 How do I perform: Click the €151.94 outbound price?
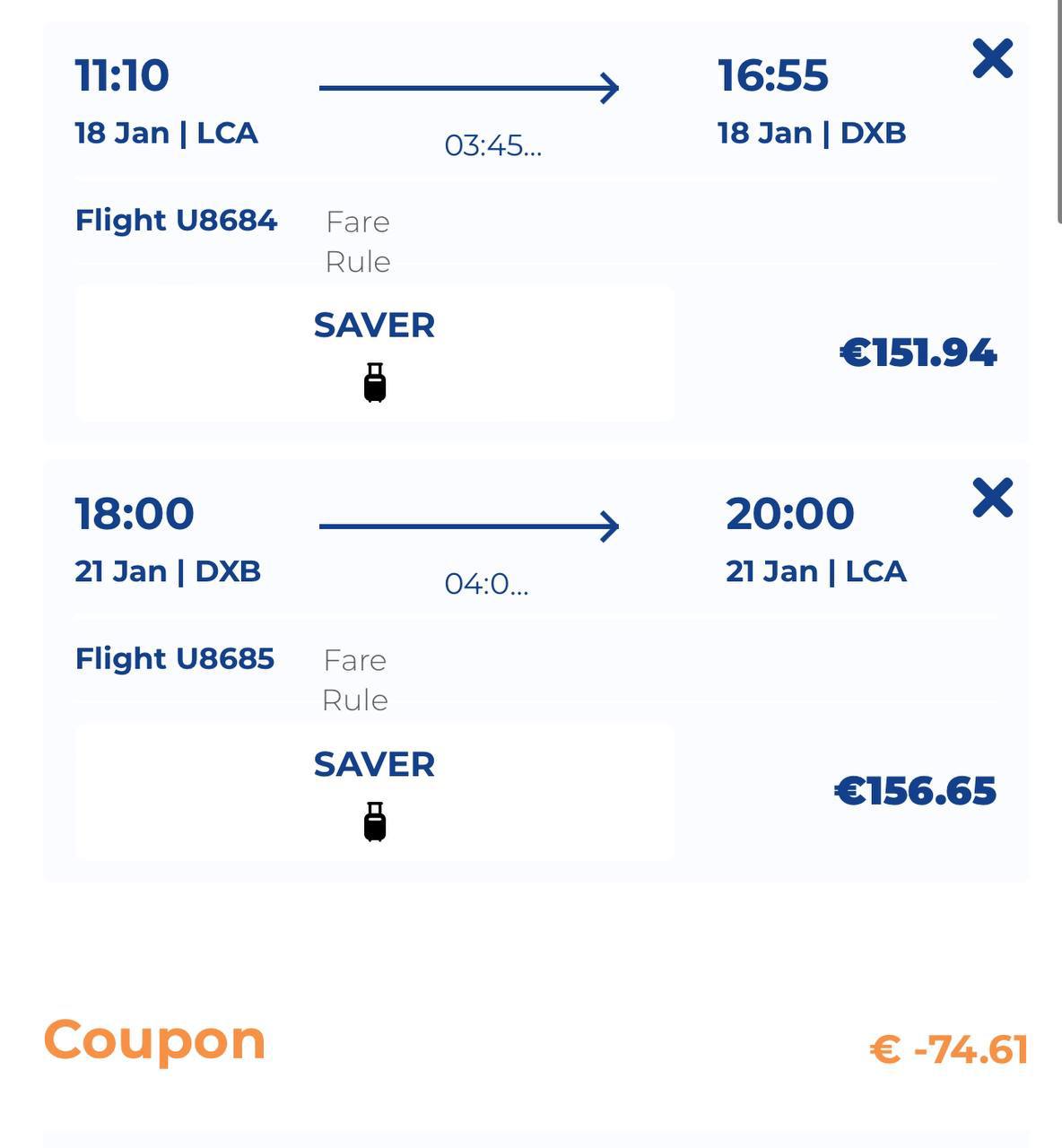918,352
